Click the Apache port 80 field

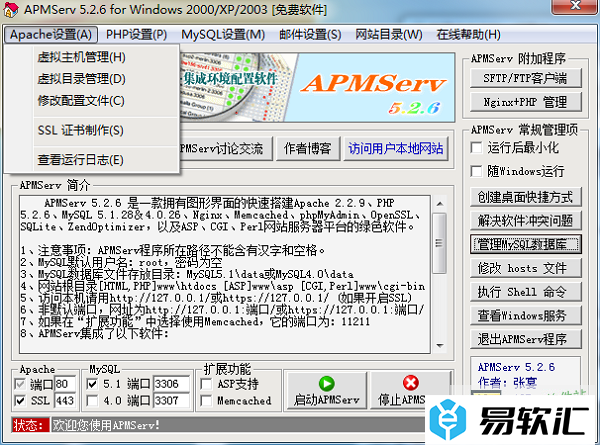tap(65, 384)
